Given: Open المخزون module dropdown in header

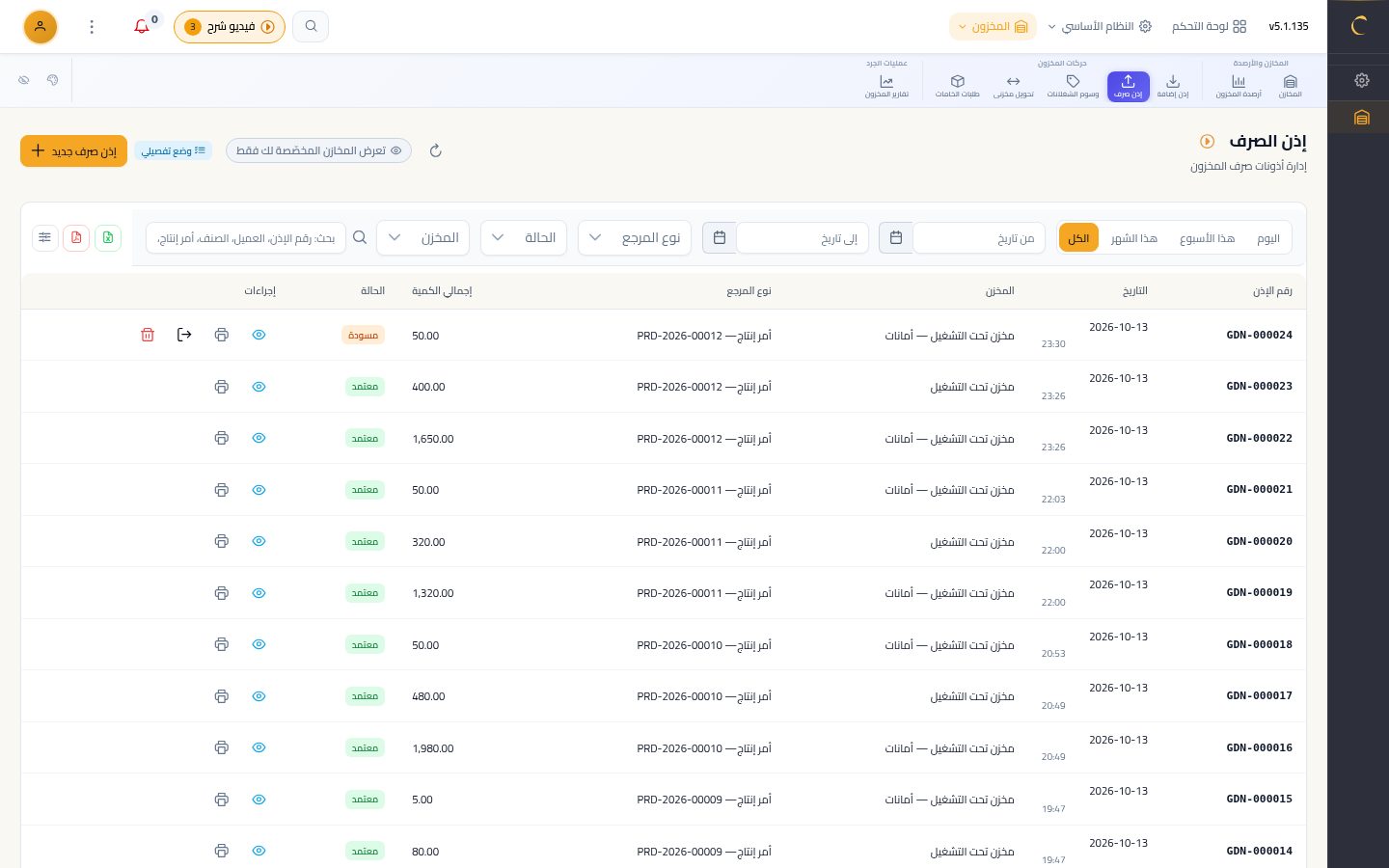Looking at the screenshot, I should click(993, 26).
